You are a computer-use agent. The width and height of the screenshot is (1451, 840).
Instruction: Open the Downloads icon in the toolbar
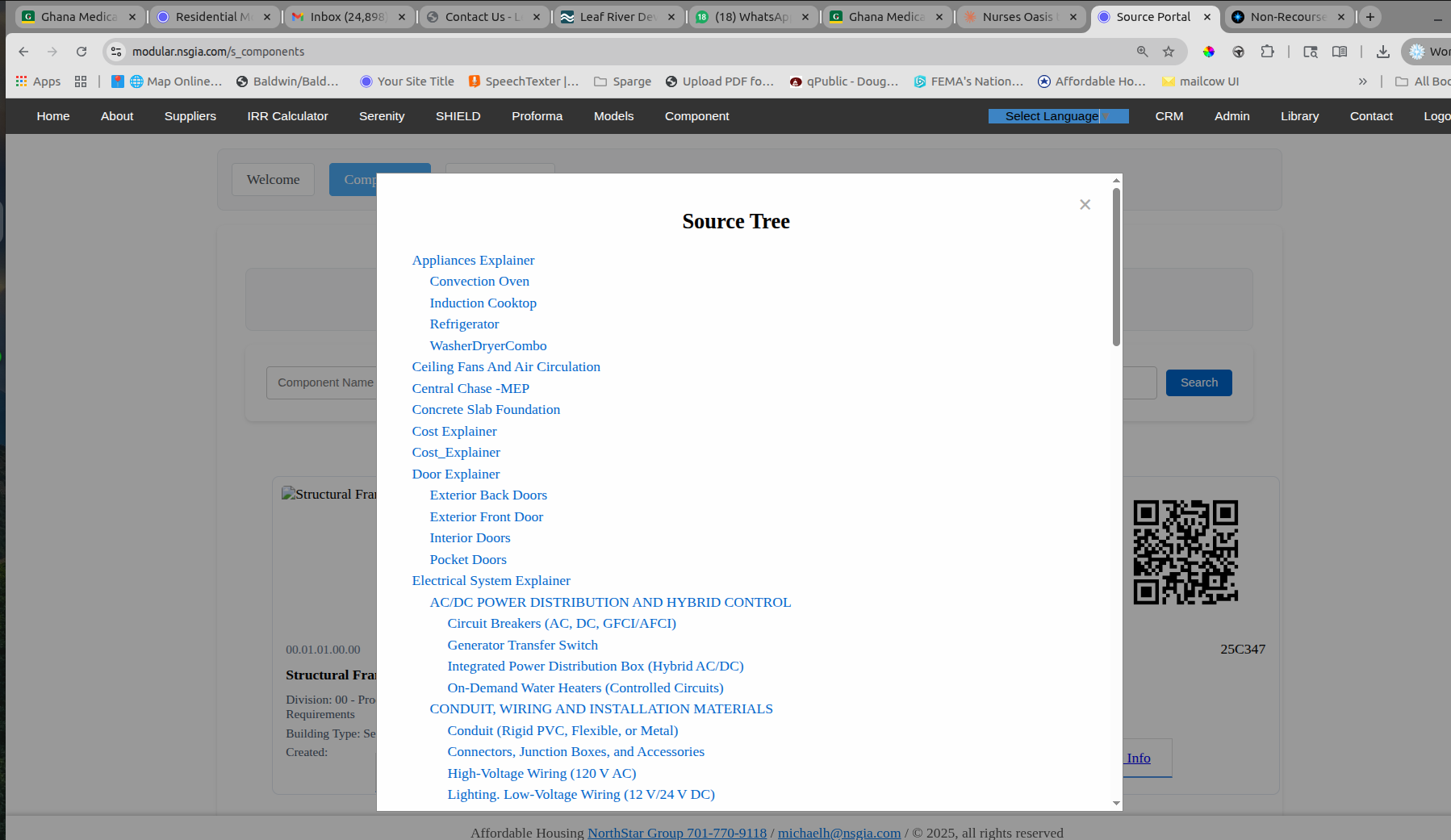click(1382, 51)
